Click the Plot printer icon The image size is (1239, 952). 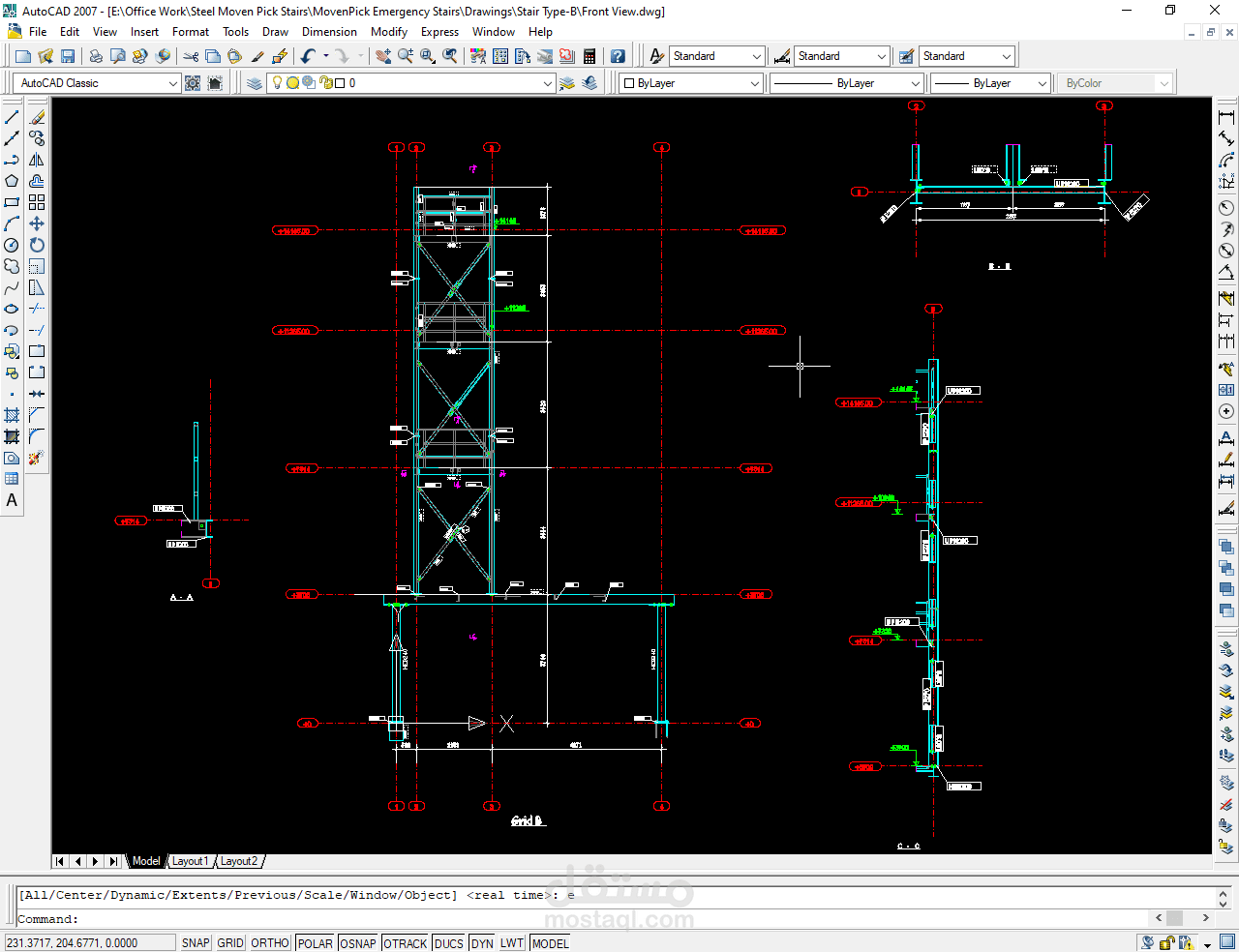(x=96, y=56)
